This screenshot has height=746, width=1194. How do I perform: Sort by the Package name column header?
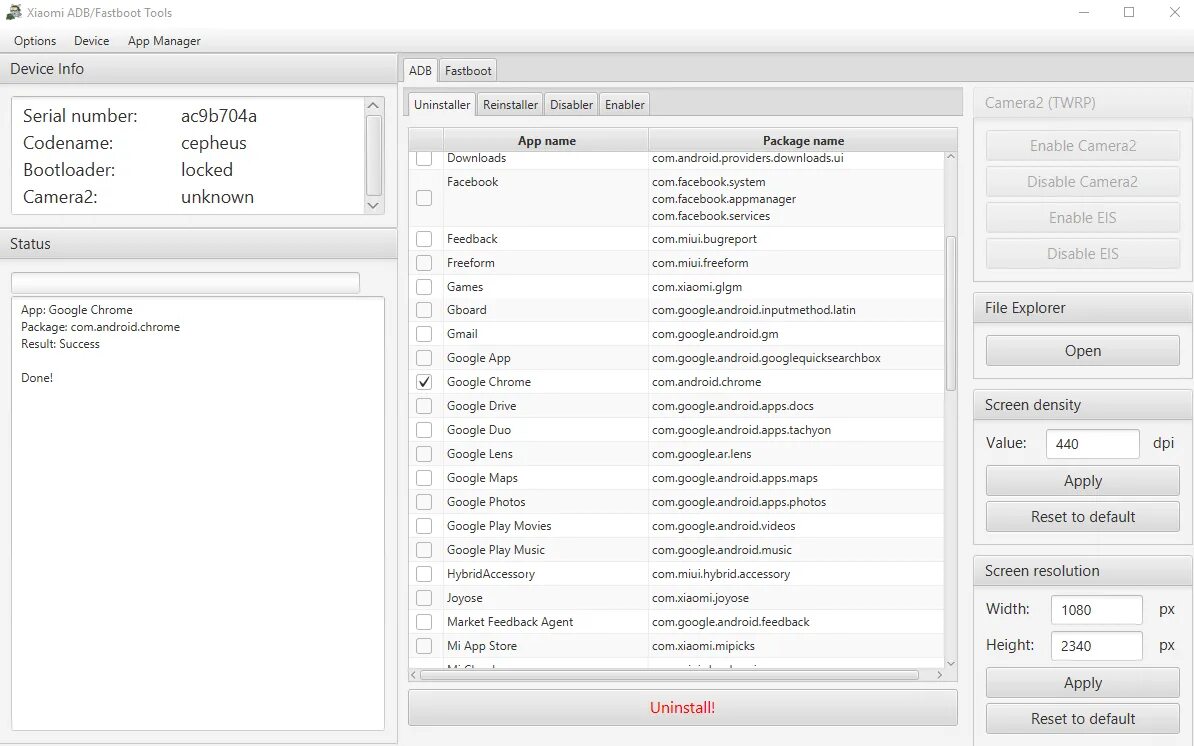pyautogui.click(x=803, y=141)
